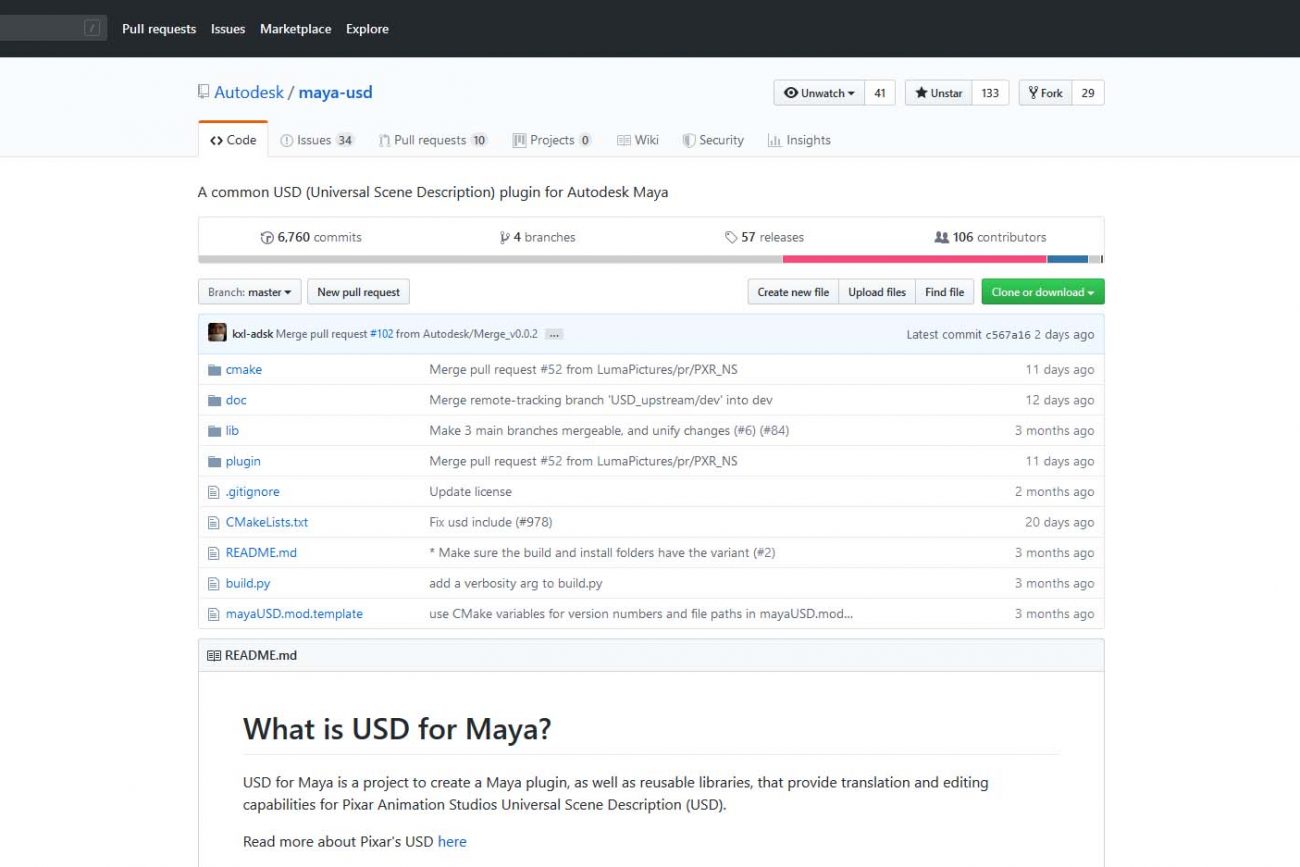Click the New pull request button
Image resolution: width=1300 pixels, height=867 pixels.
(358, 292)
